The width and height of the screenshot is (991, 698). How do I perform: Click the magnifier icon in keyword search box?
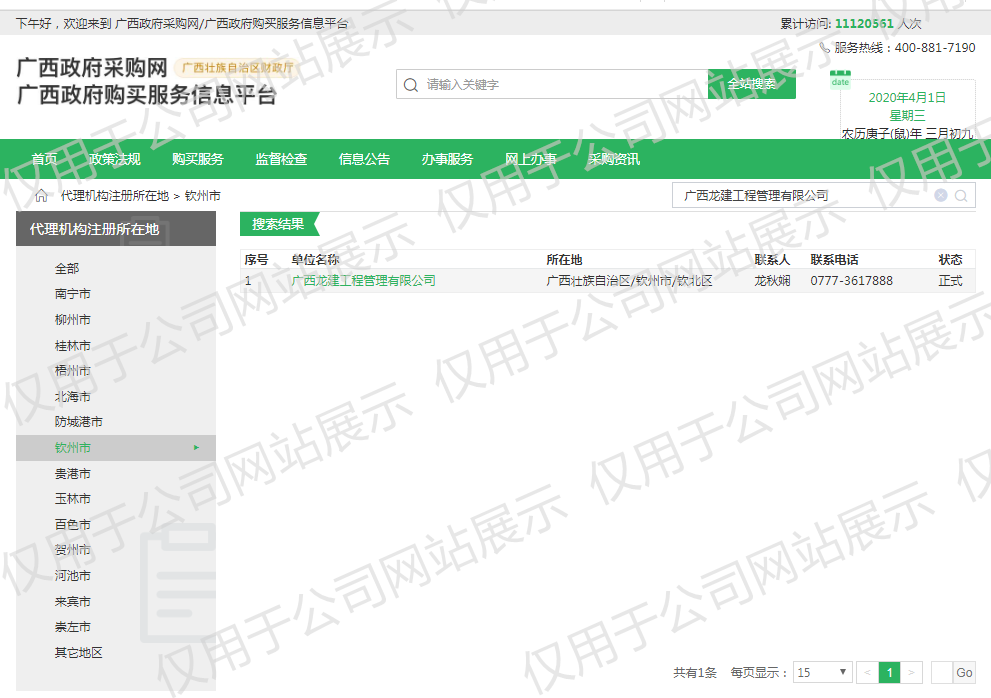coord(411,85)
